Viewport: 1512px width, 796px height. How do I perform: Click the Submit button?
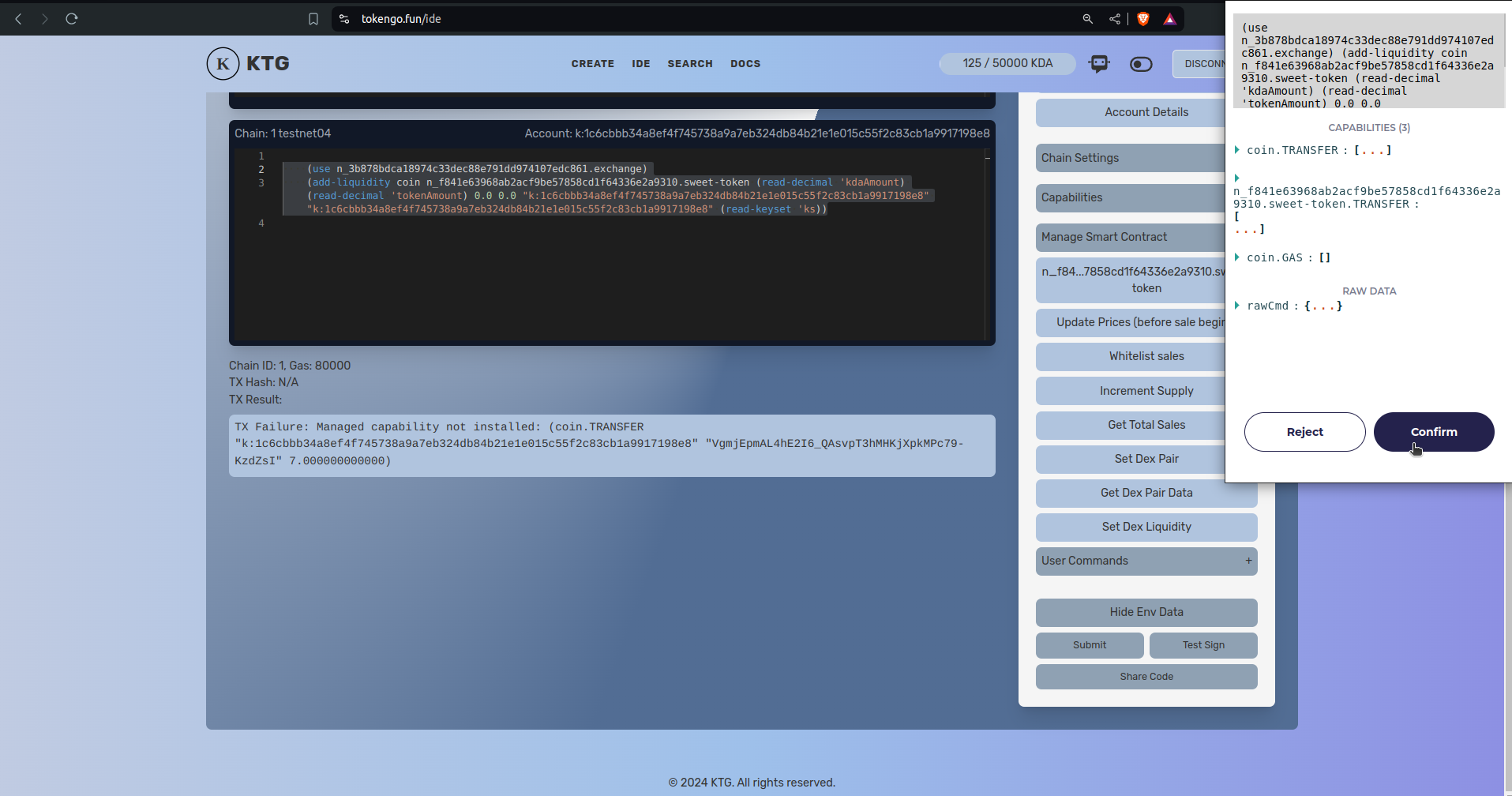(1090, 645)
